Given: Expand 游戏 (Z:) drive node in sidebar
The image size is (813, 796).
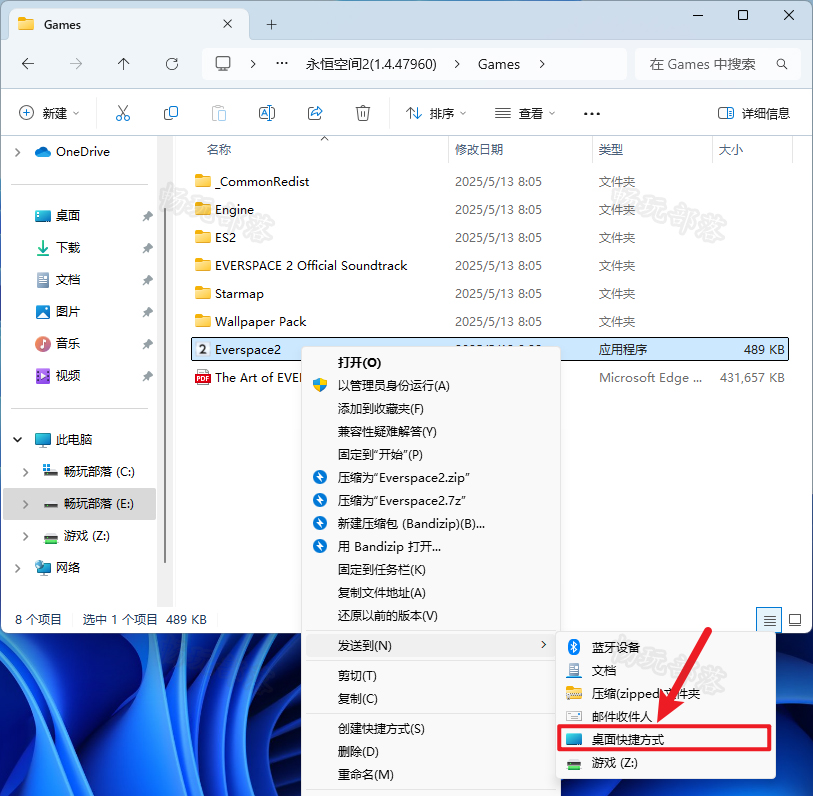Looking at the screenshot, I should pyautogui.click(x=25, y=536).
